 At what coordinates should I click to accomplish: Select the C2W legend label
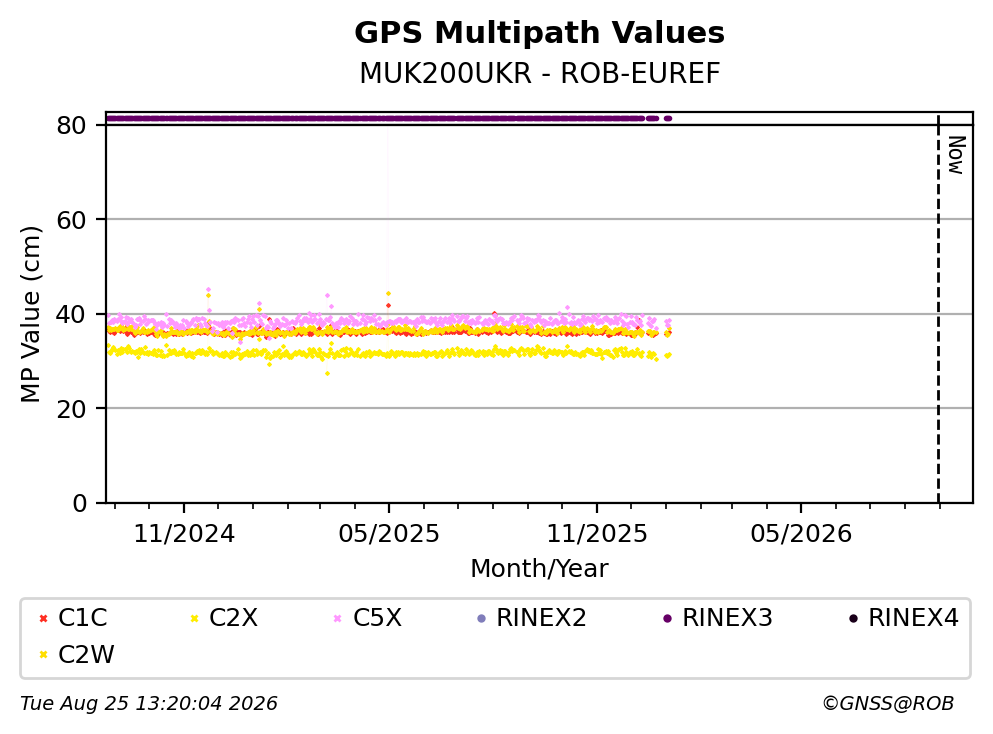pos(86,655)
